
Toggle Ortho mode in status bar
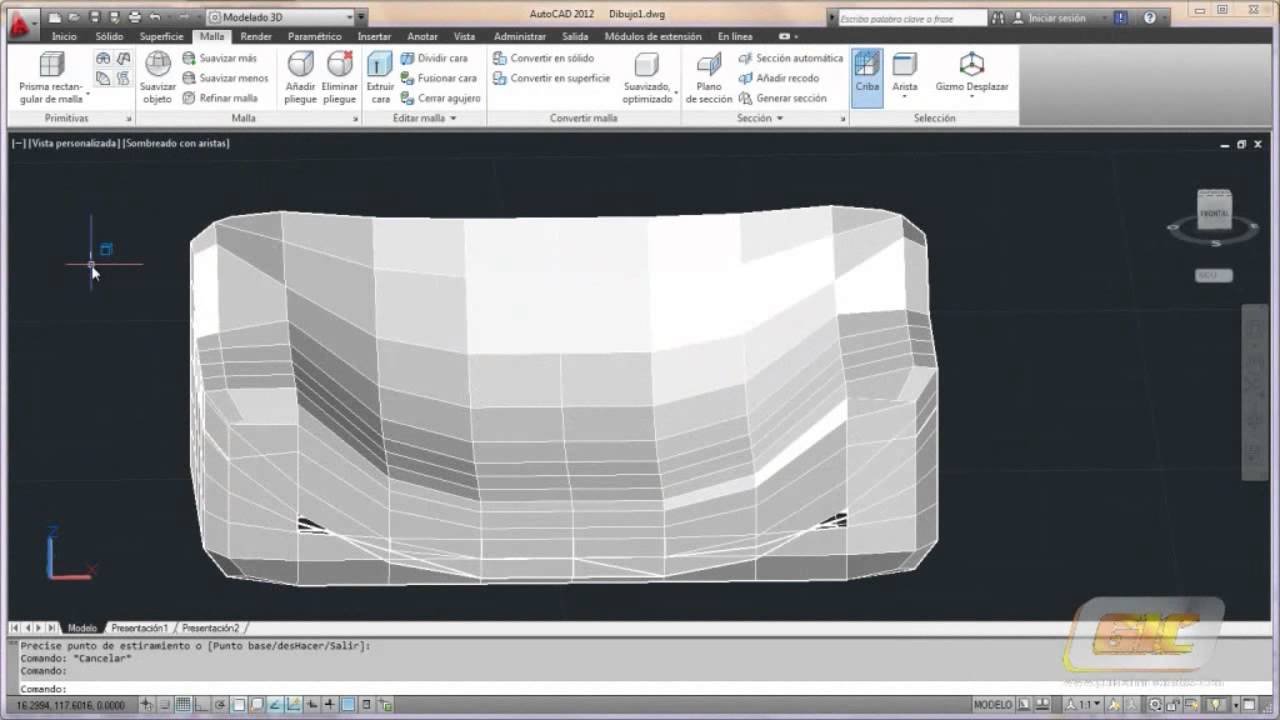click(201, 705)
